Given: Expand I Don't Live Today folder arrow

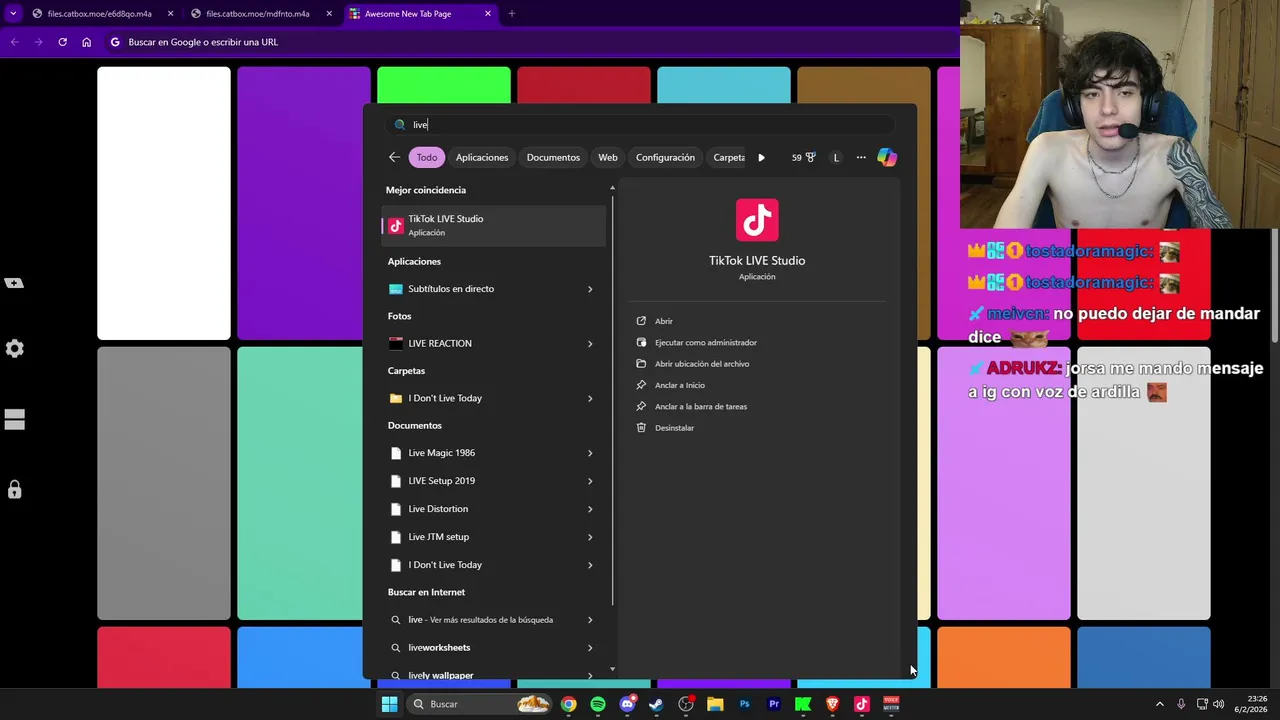Looking at the screenshot, I should coord(590,398).
